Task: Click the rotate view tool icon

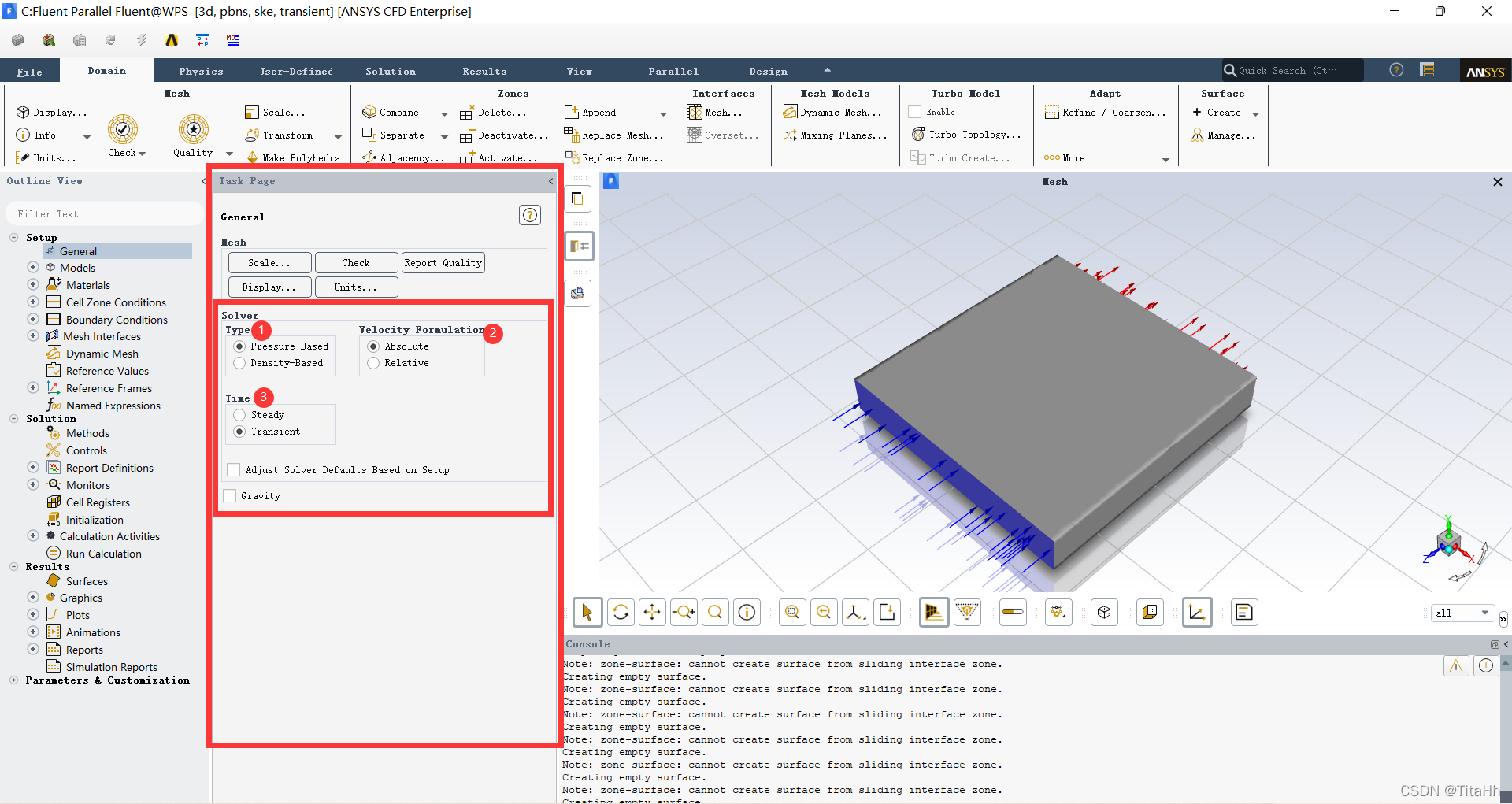Action: 621,613
